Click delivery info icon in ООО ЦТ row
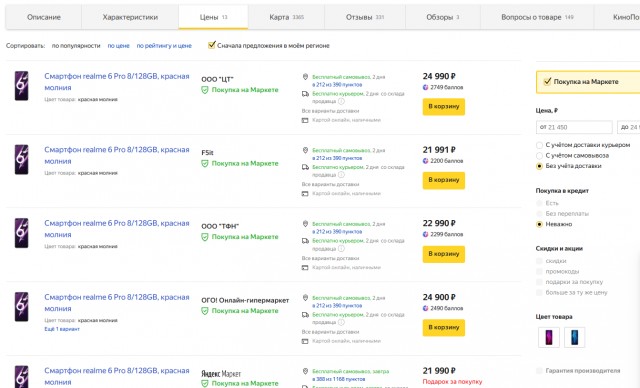The width and height of the screenshot is (640, 388). (341, 101)
